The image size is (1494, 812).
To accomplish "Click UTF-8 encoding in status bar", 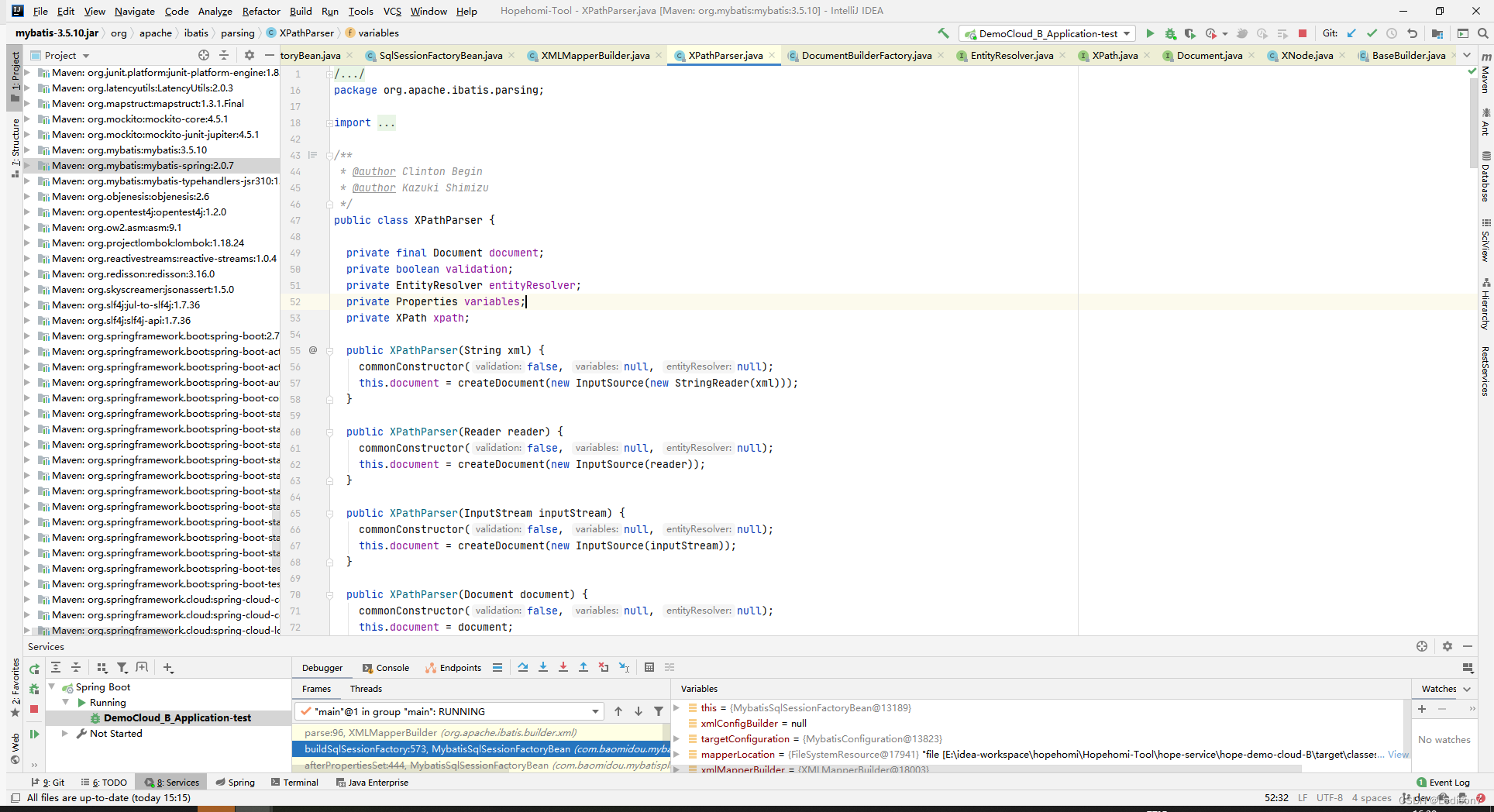I will [x=1329, y=798].
